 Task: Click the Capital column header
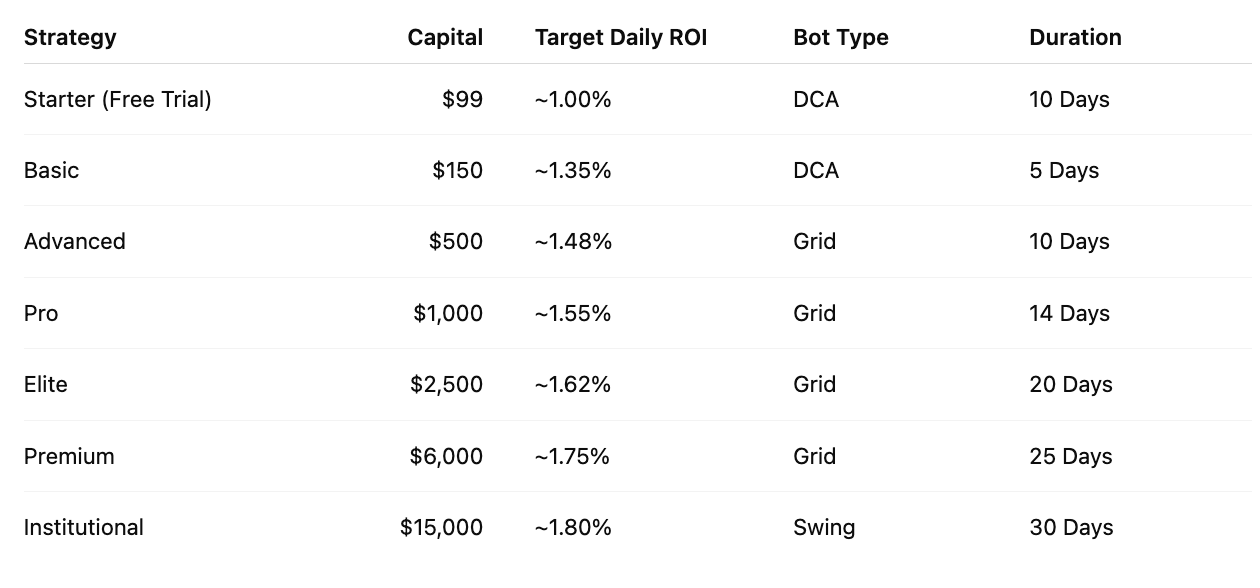tap(445, 38)
